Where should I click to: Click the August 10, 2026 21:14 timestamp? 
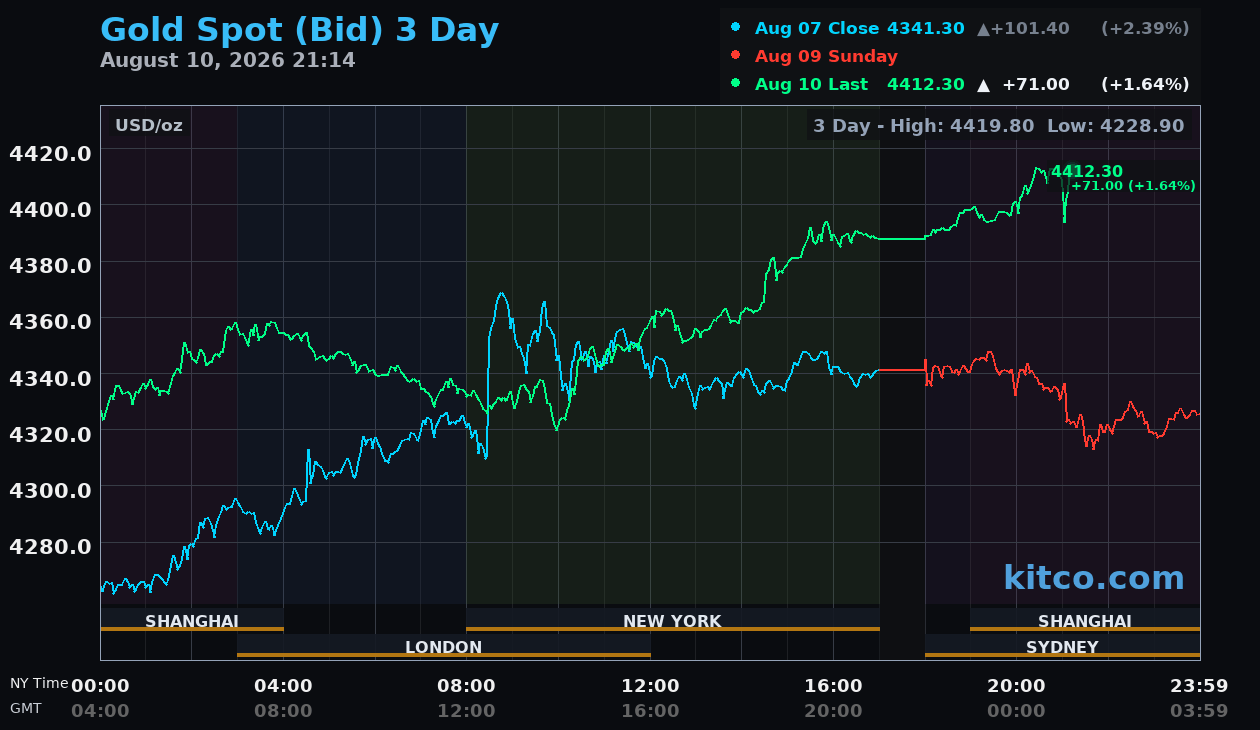(227, 60)
